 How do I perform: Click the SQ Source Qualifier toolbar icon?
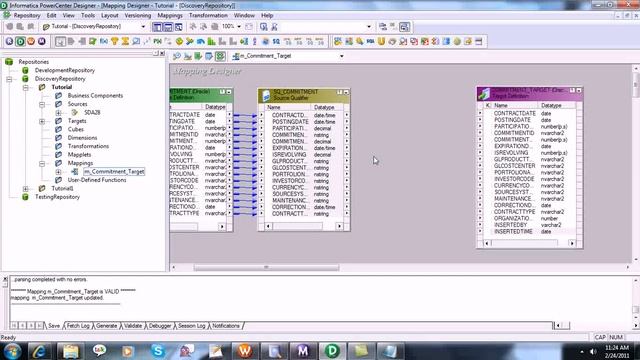[x=276, y=41]
